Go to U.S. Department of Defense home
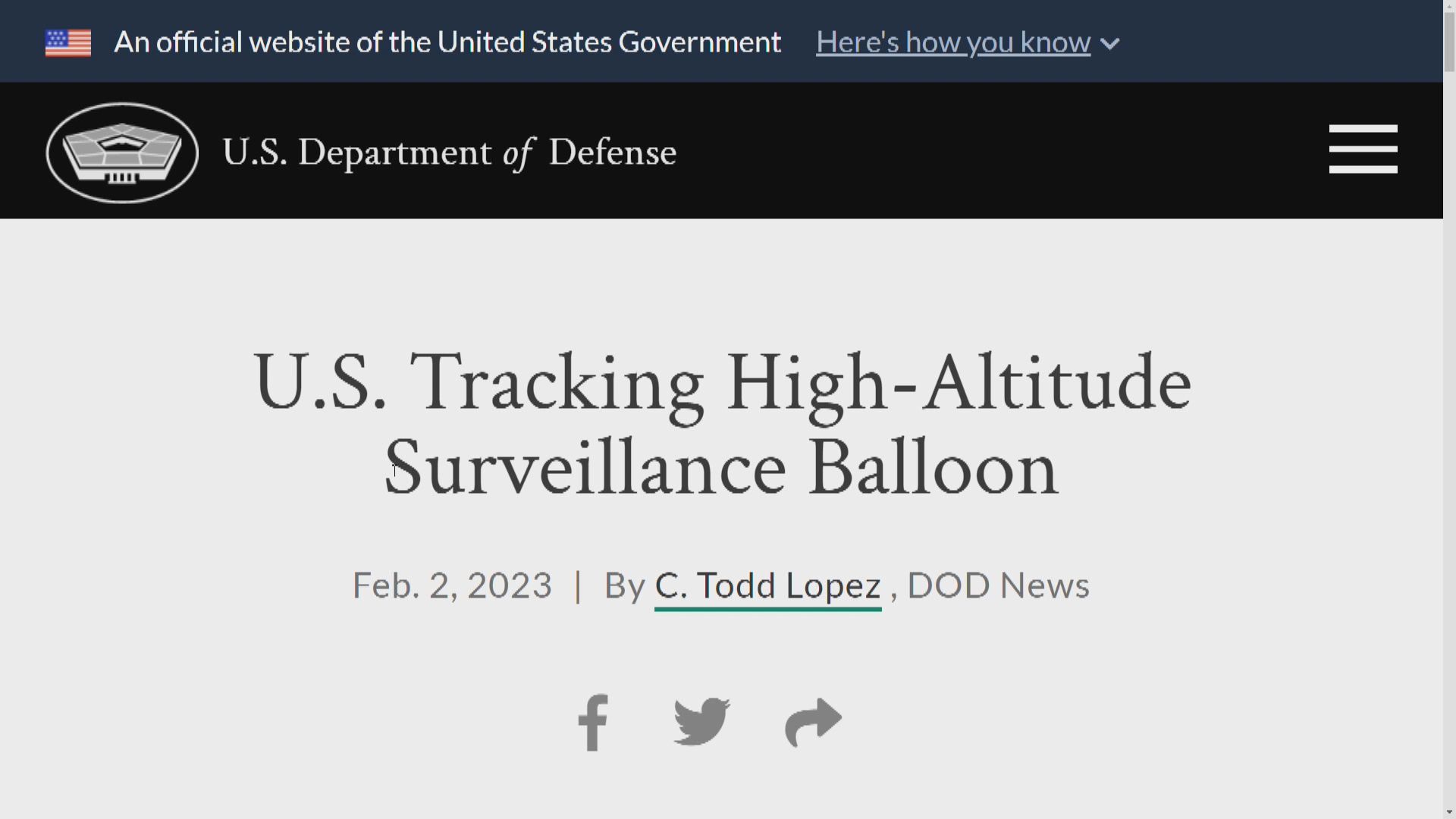 [449, 152]
